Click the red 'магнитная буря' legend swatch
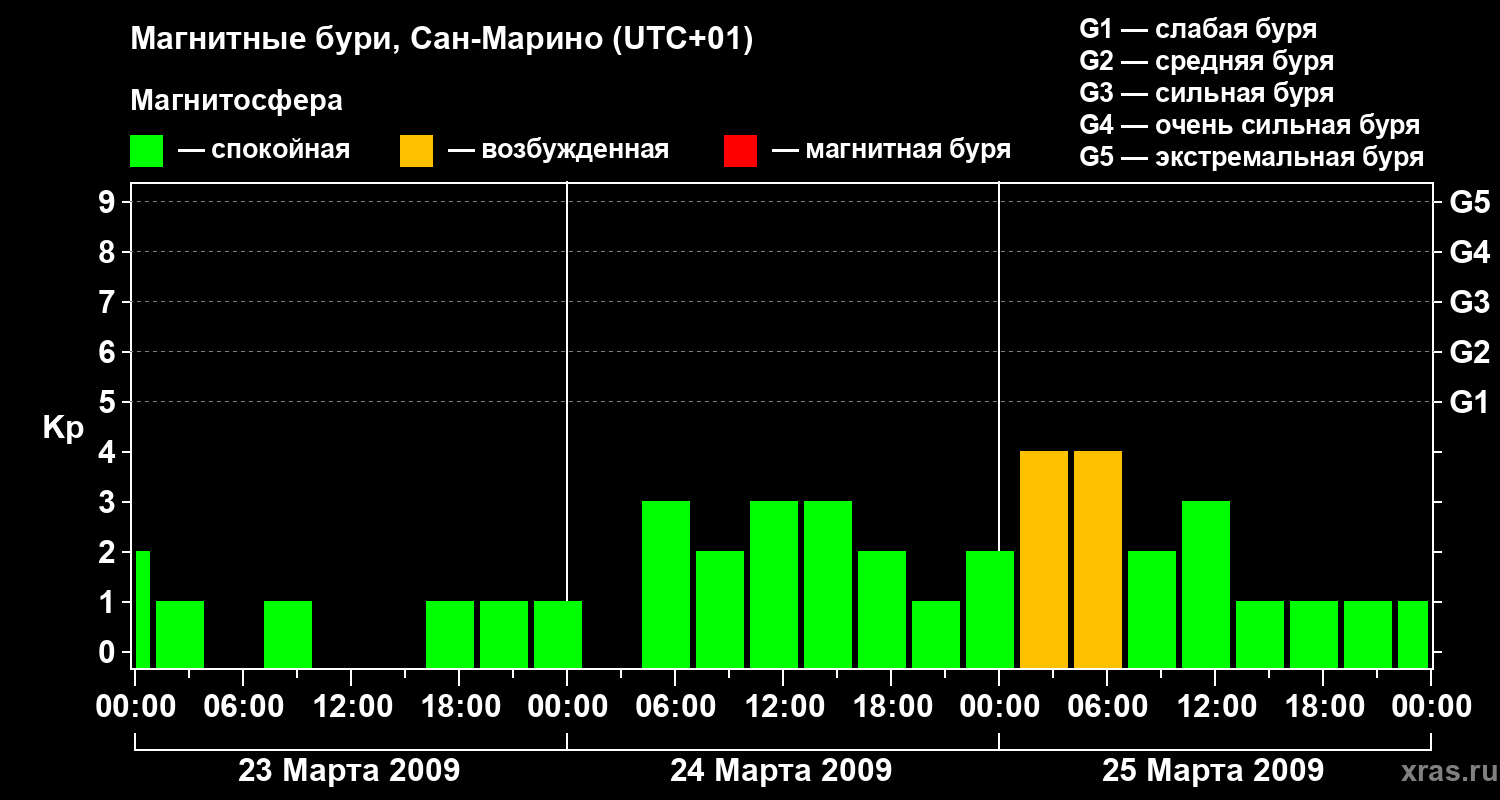The image size is (1500, 800). coord(740,151)
